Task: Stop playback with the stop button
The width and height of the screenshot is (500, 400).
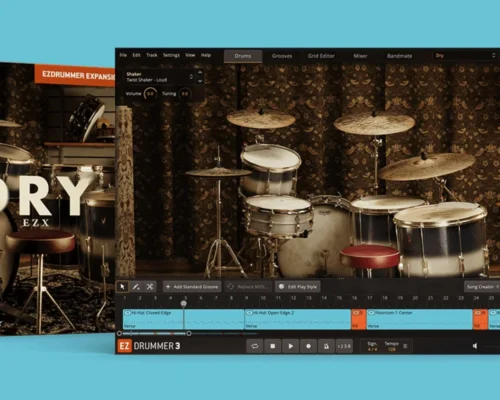Action: [x=272, y=346]
